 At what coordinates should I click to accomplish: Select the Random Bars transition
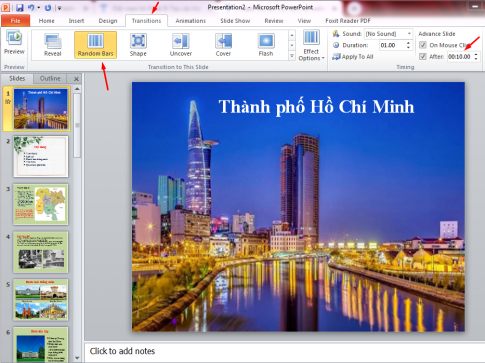coord(95,45)
